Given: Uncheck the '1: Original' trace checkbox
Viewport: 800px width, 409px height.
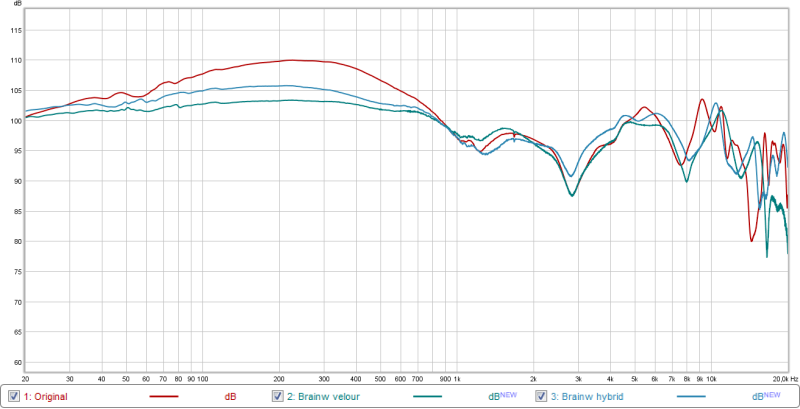Looking at the screenshot, I should click(13, 396).
